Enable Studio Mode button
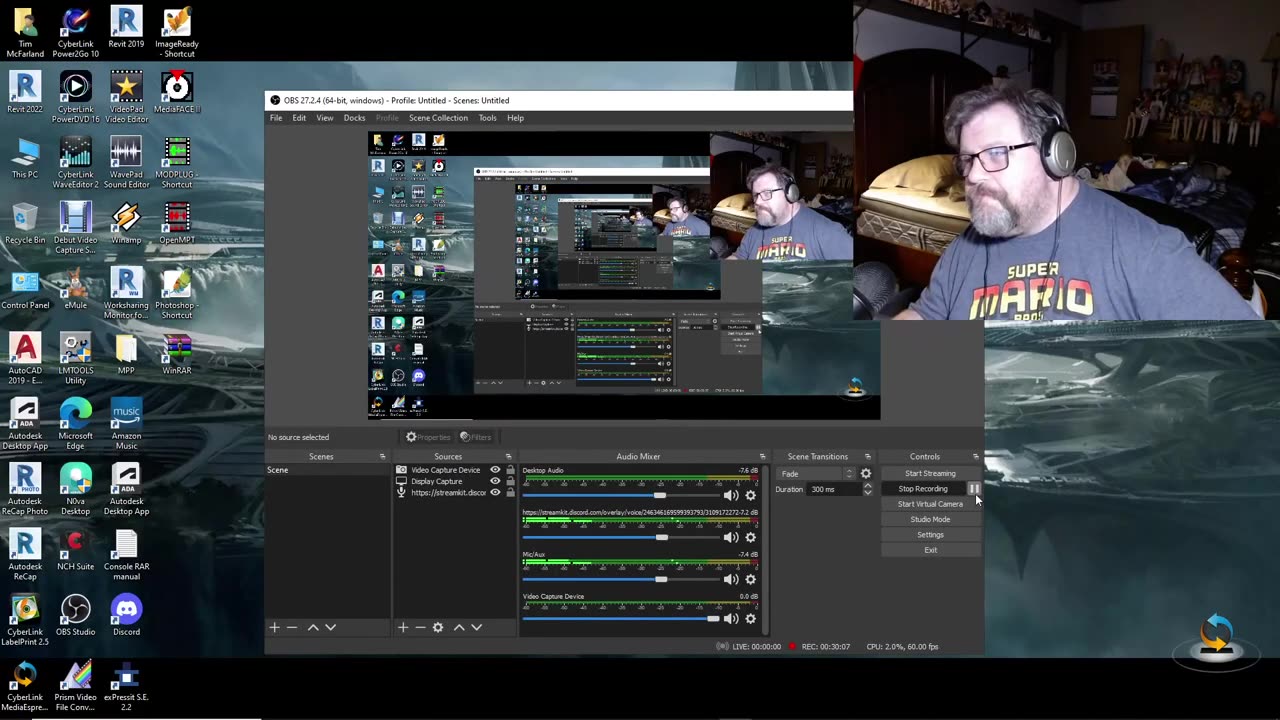 pos(930,519)
